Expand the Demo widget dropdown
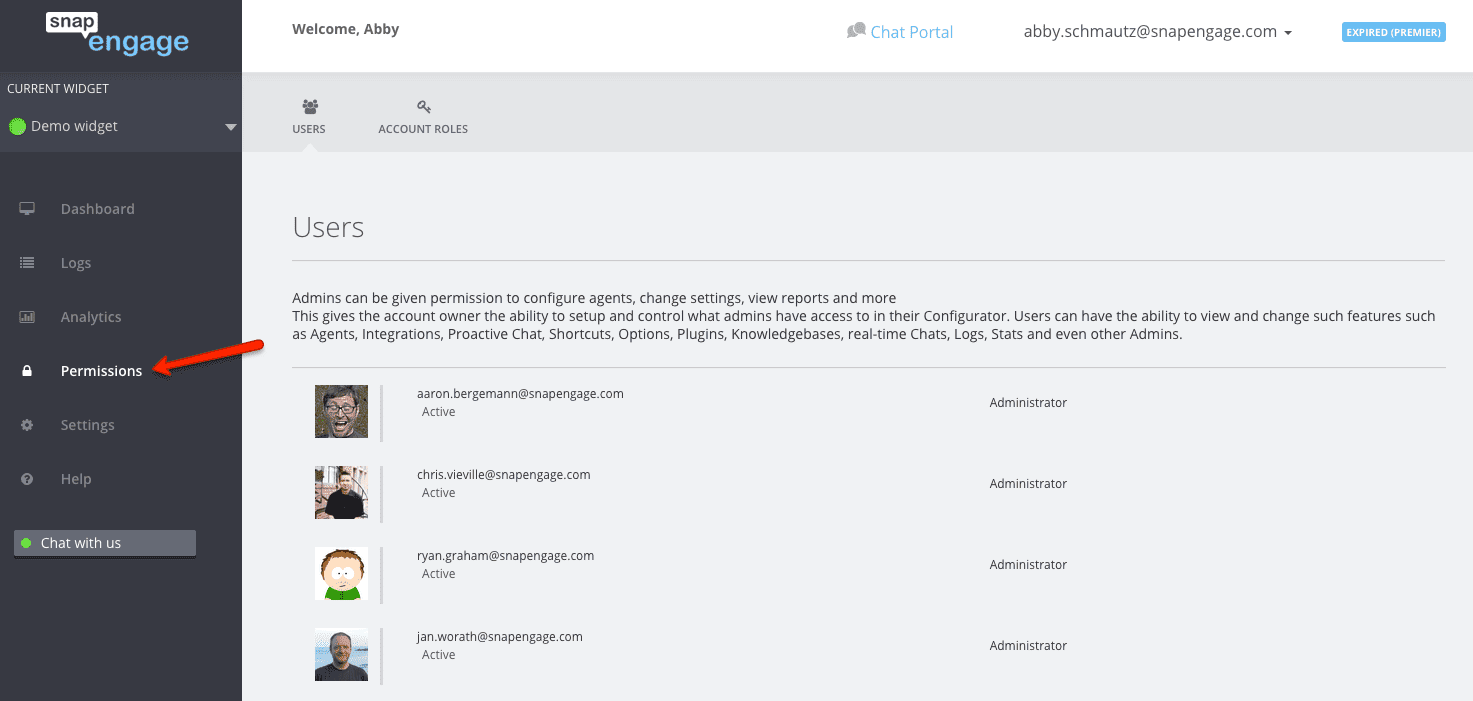The height and width of the screenshot is (701, 1473). point(230,127)
